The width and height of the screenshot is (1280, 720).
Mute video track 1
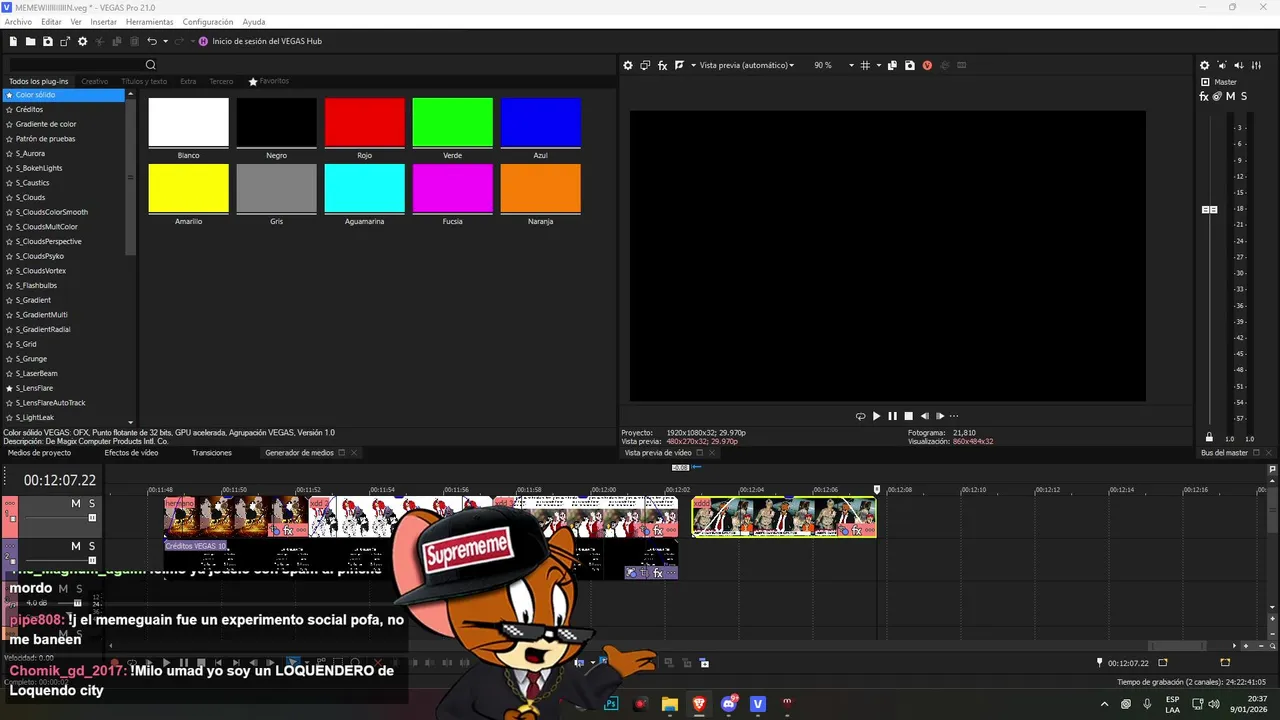point(75,503)
